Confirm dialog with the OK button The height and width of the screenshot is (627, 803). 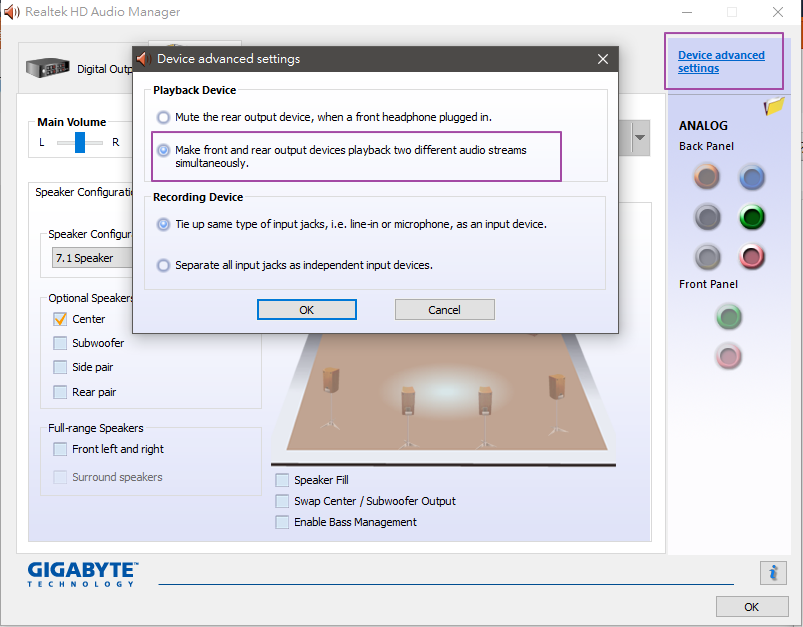click(306, 309)
